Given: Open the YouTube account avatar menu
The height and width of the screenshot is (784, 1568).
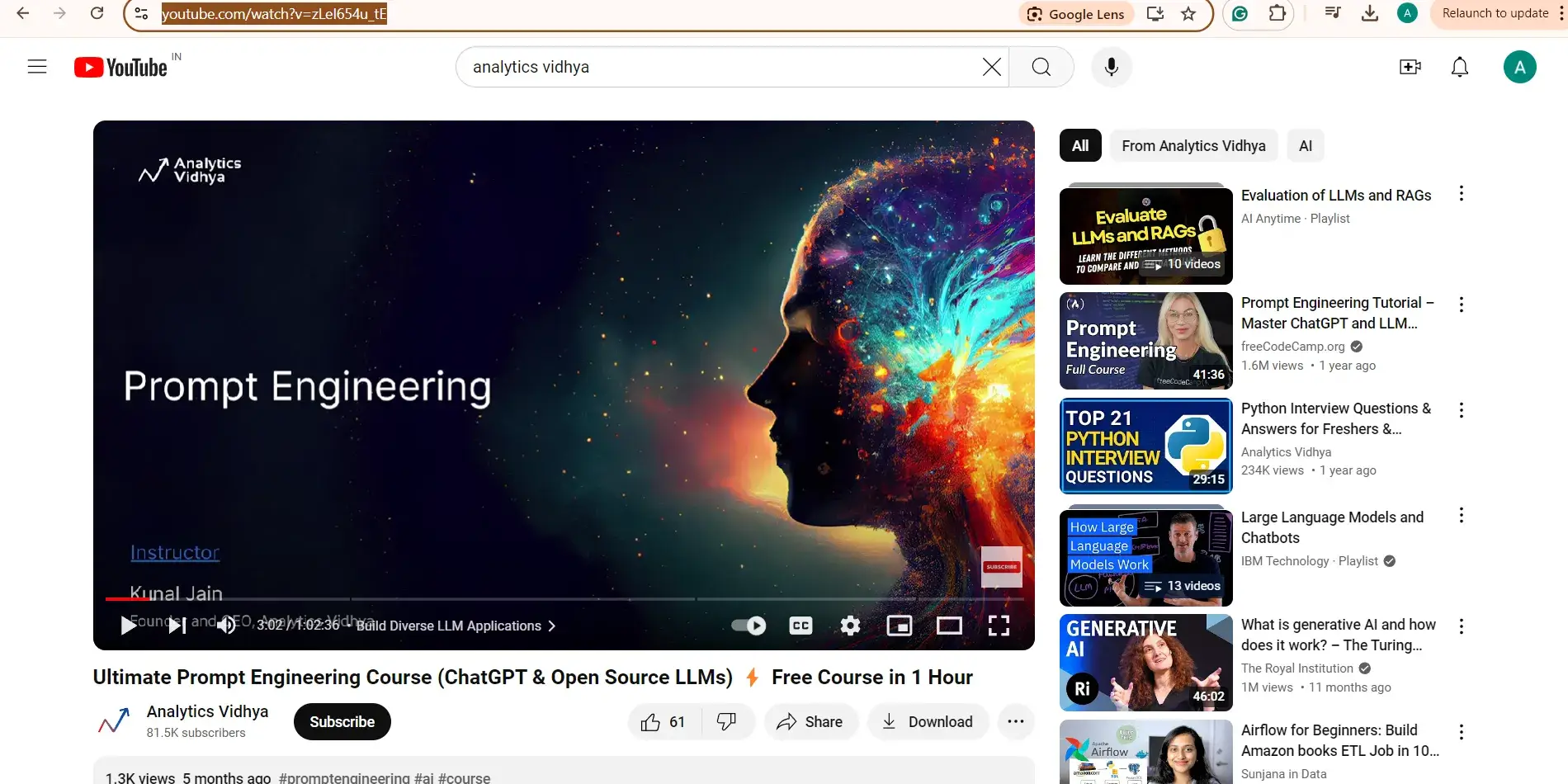Looking at the screenshot, I should [1520, 67].
